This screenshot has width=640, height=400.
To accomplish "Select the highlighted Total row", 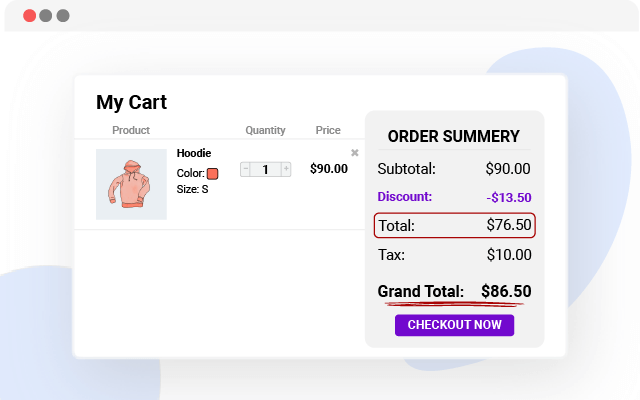I will [x=454, y=226].
